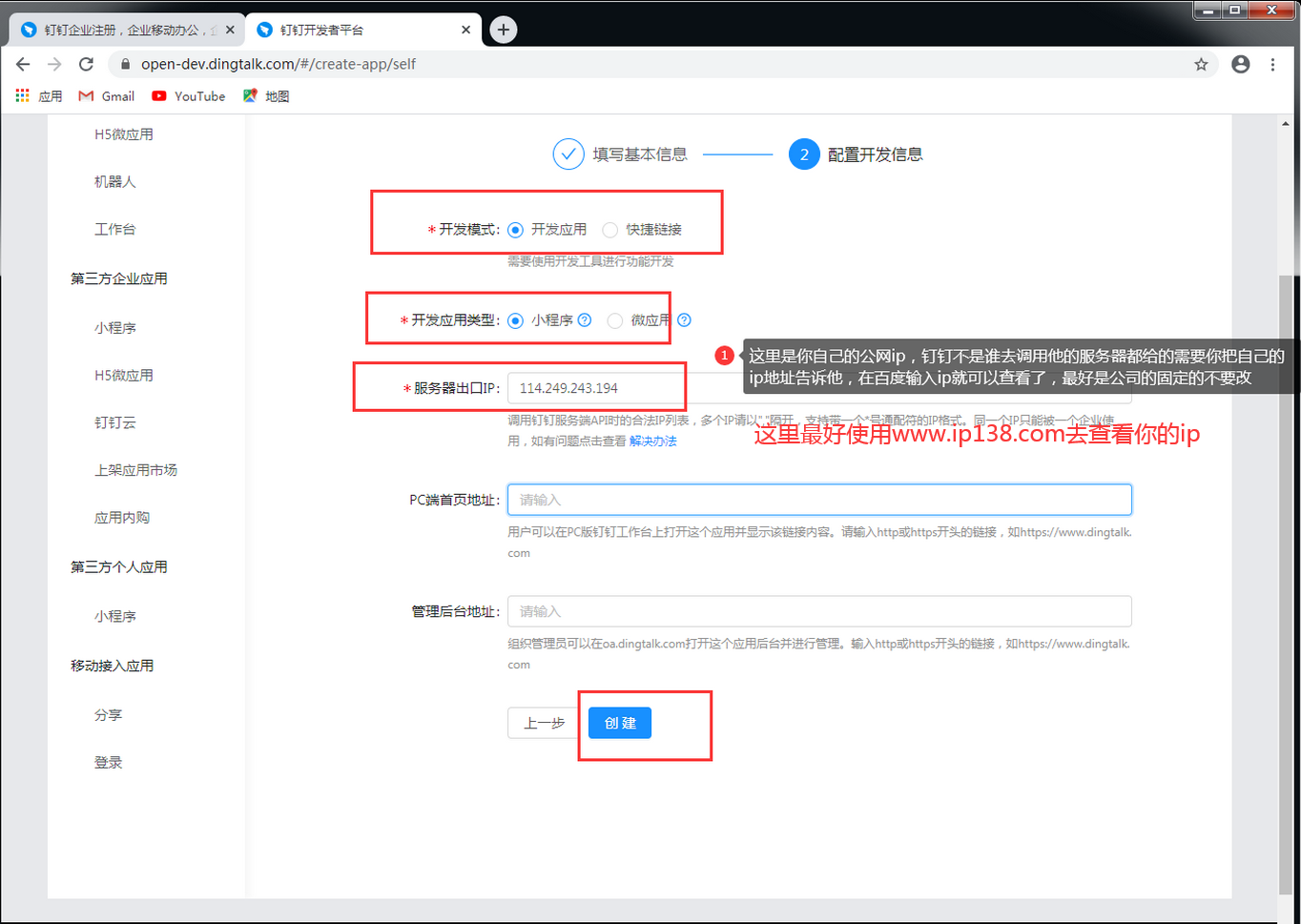The image size is (1301, 924).
Task: Click the site lock icon in address bar
Action: [x=124, y=64]
